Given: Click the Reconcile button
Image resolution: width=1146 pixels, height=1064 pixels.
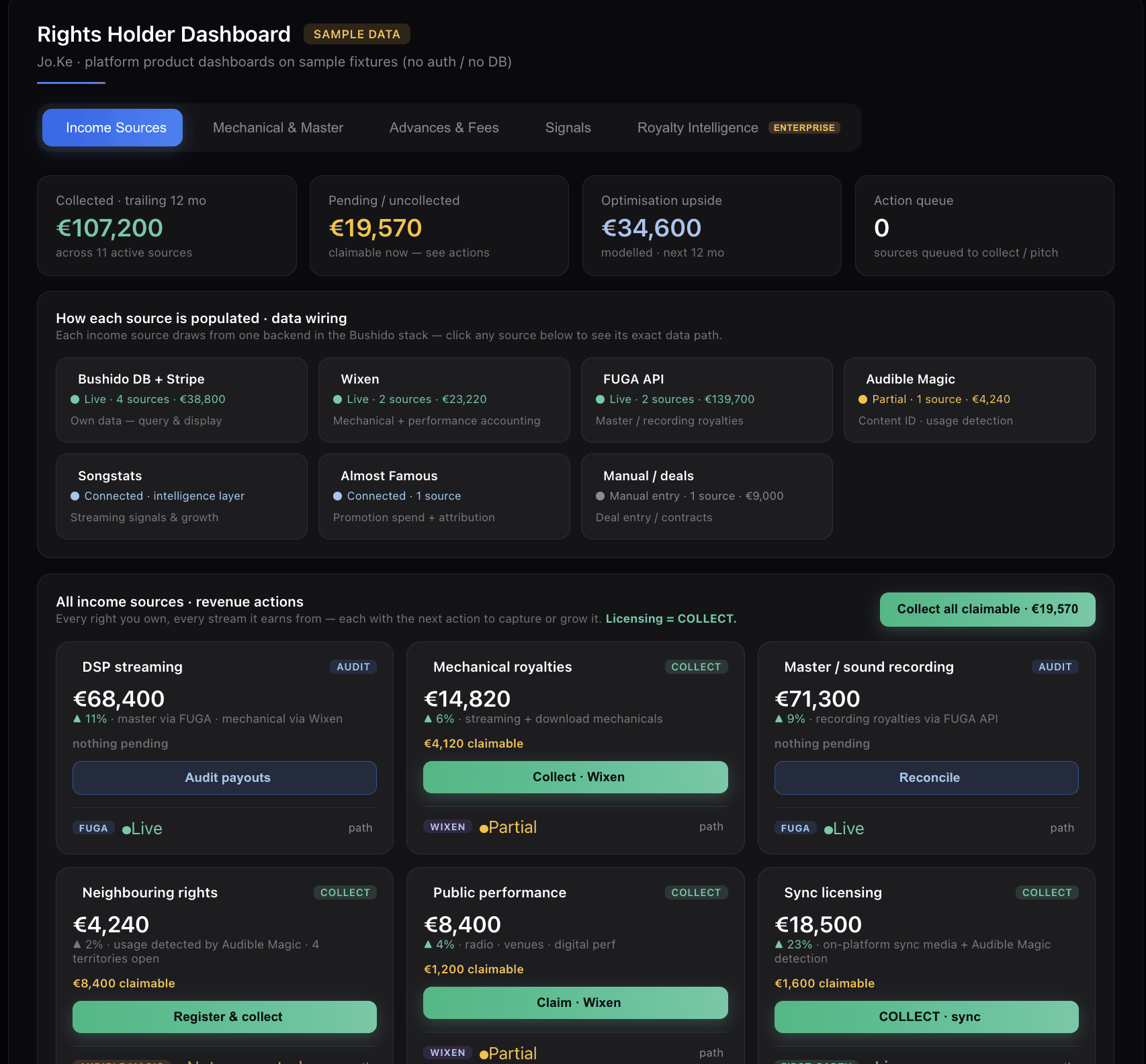Looking at the screenshot, I should click(926, 778).
